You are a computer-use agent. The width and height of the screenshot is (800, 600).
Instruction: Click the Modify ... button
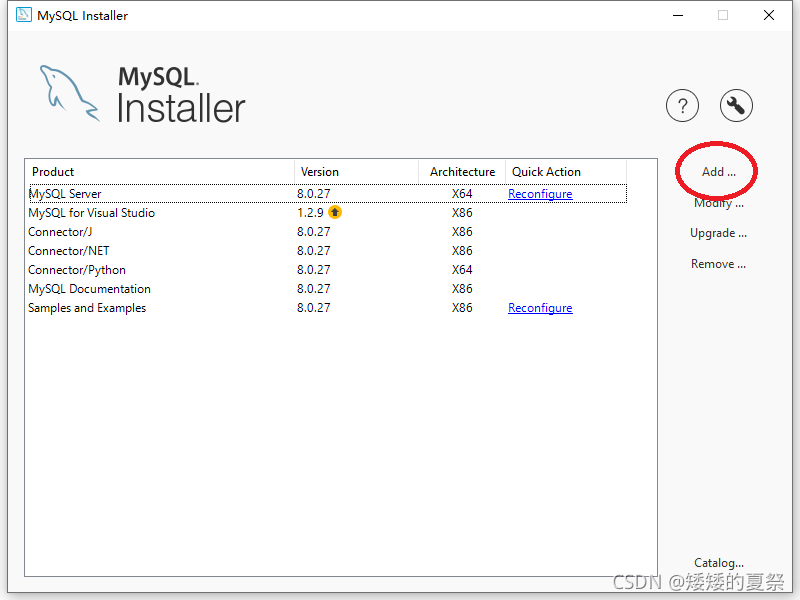tap(718, 203)
